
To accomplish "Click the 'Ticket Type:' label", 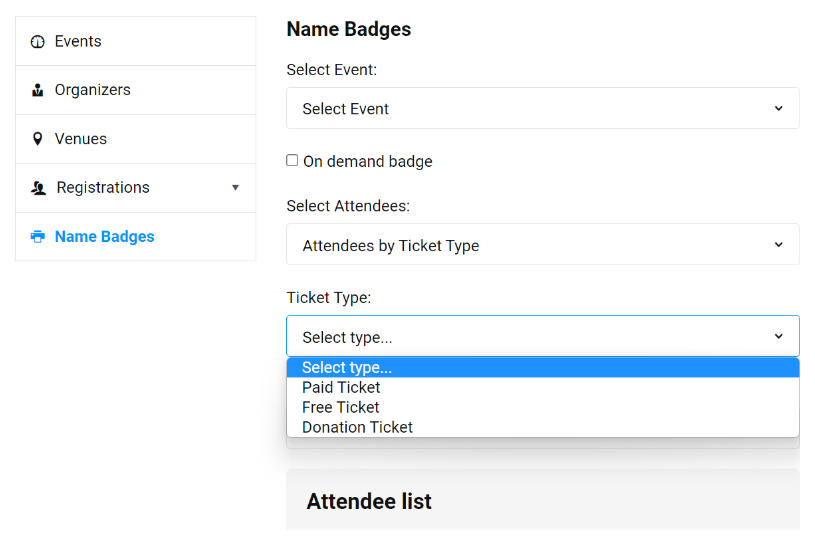I will (x=329, y=298).
